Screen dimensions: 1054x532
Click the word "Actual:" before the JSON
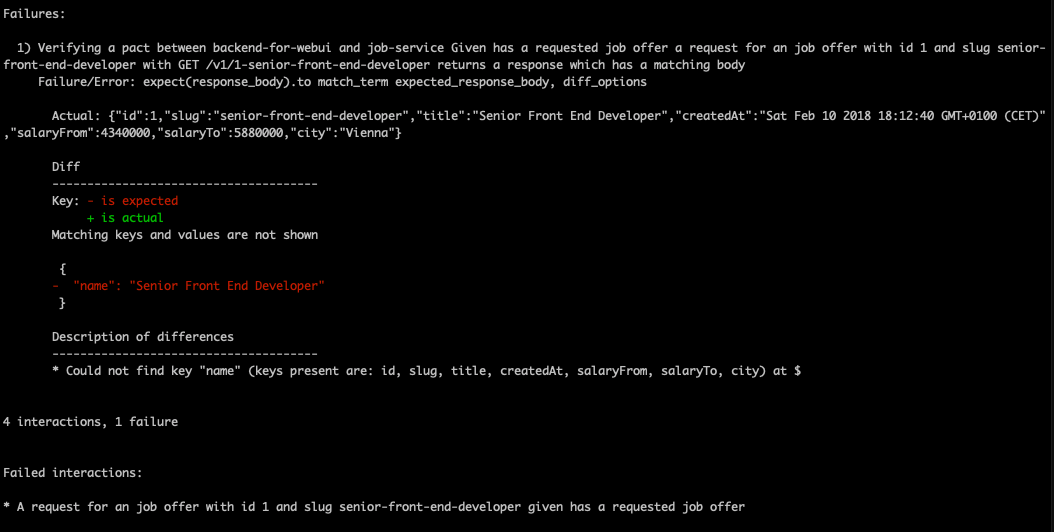click(x=76, y=116)
